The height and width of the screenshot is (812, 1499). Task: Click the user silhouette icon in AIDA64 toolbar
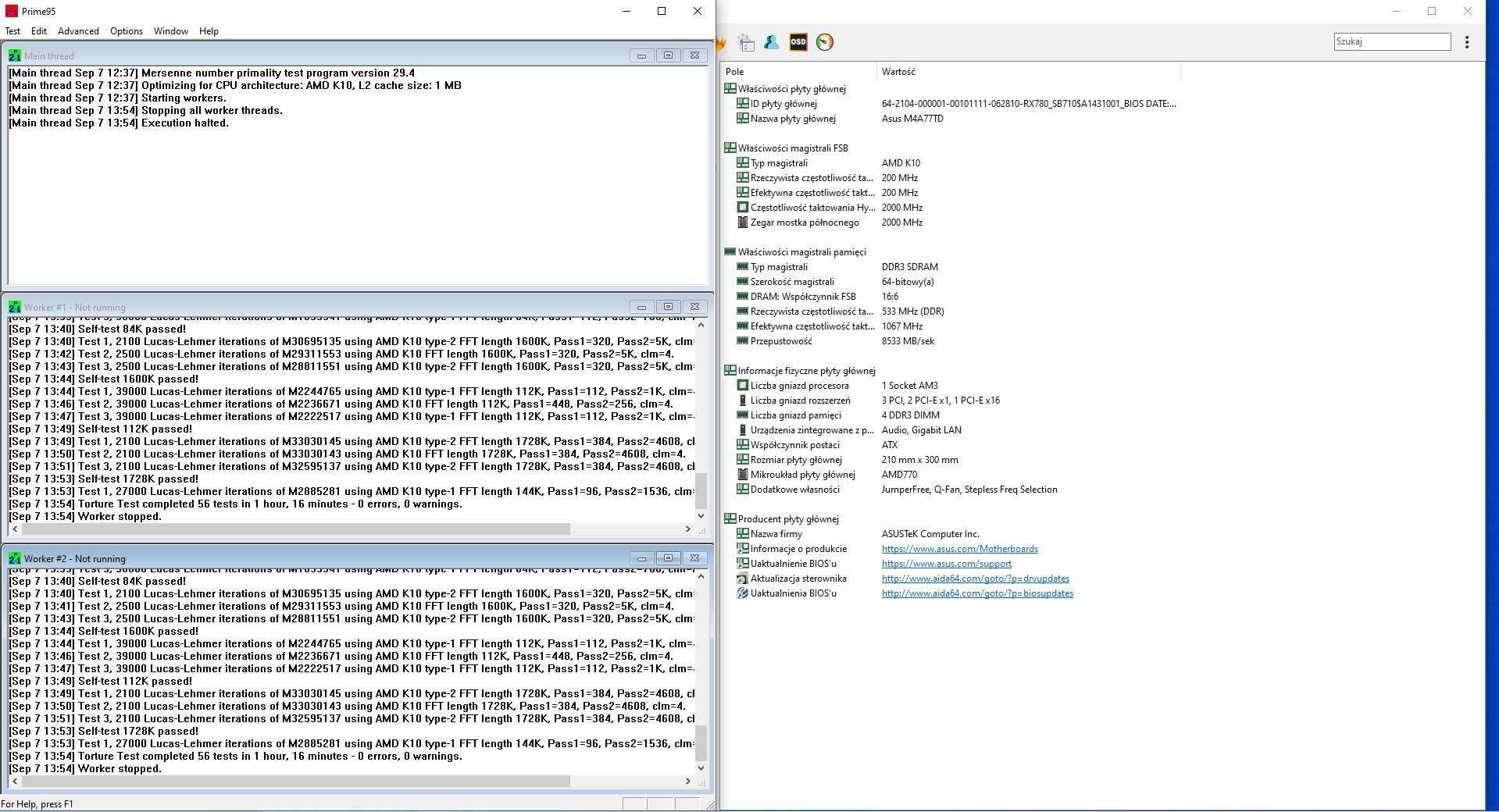click(x=772, y=42)
